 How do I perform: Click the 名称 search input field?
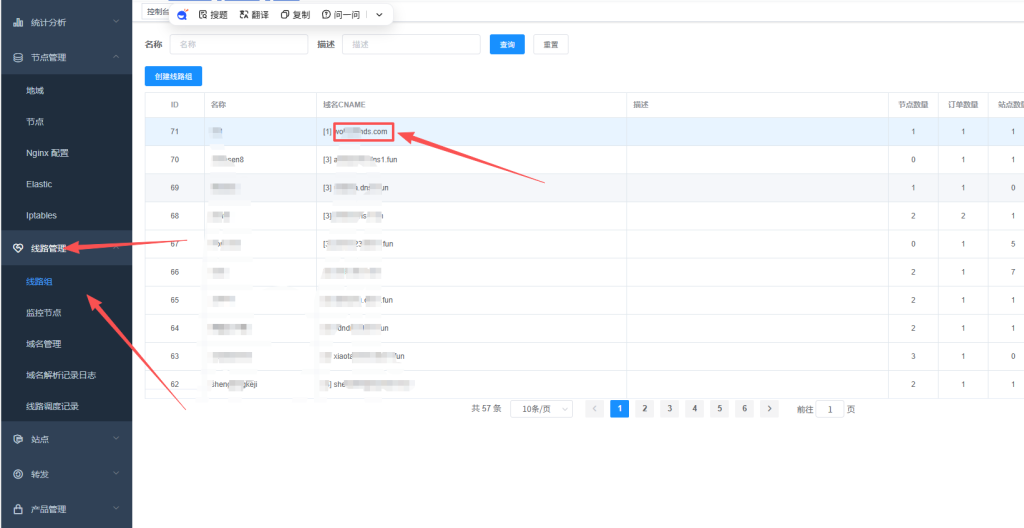coord(238,45)
